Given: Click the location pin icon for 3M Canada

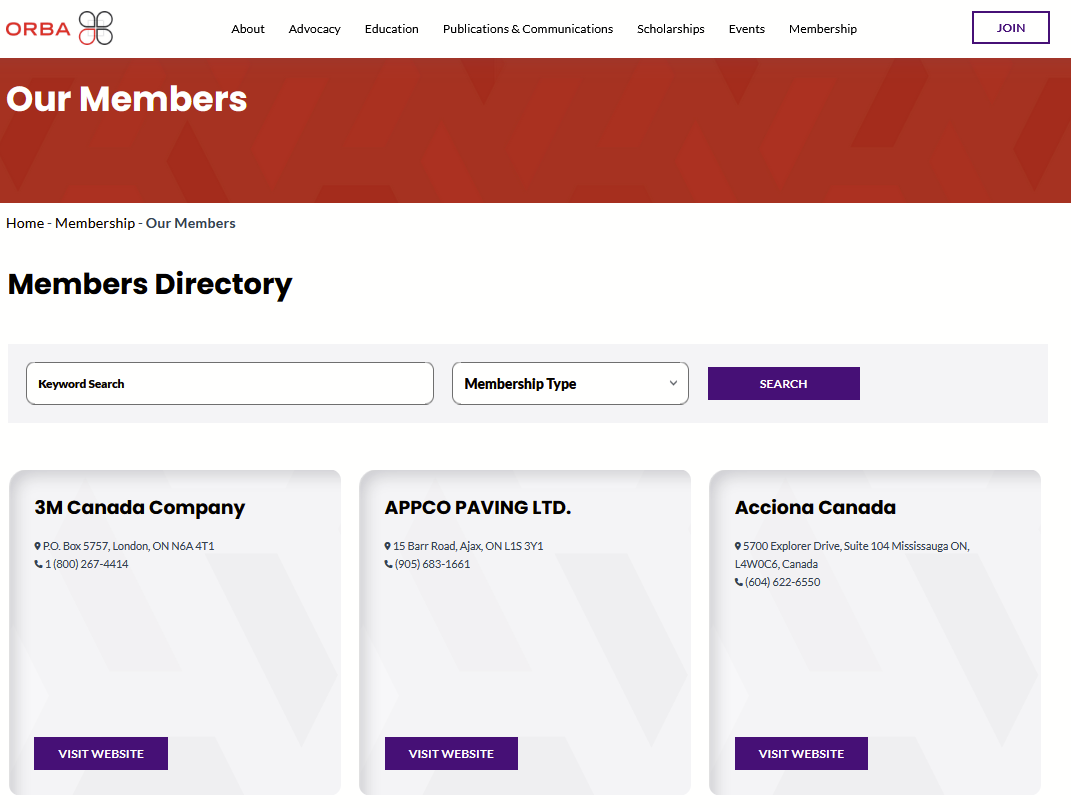Looking at the screenshot, I should pyautogui.click(x=39, y=545).
